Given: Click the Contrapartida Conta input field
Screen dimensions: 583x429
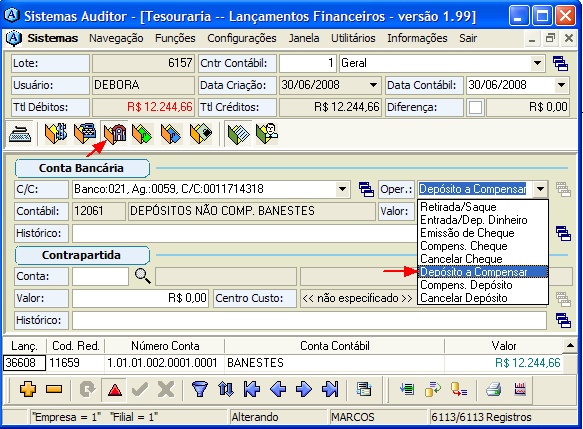Looking at the screenshot, I should pyautogui.click(x=100, y=277).
